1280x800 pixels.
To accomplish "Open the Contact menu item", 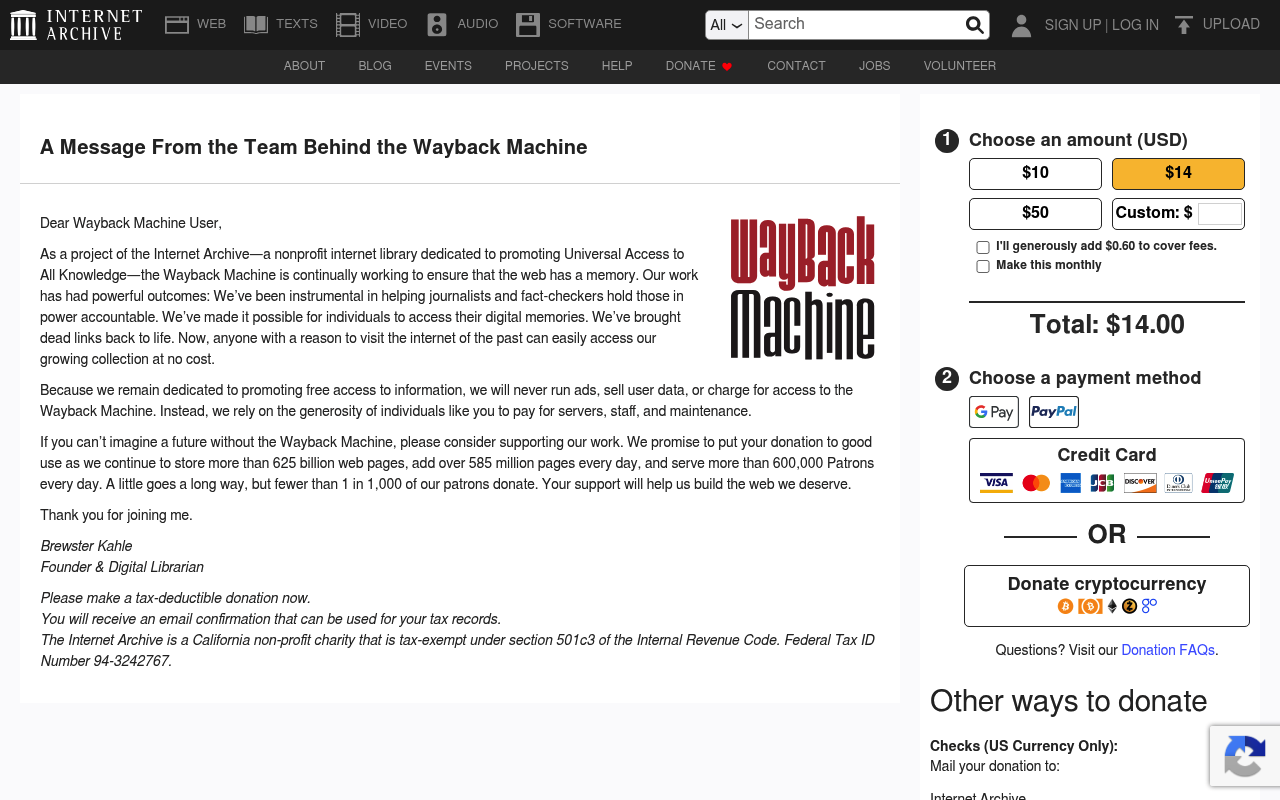I will [796, 66].
